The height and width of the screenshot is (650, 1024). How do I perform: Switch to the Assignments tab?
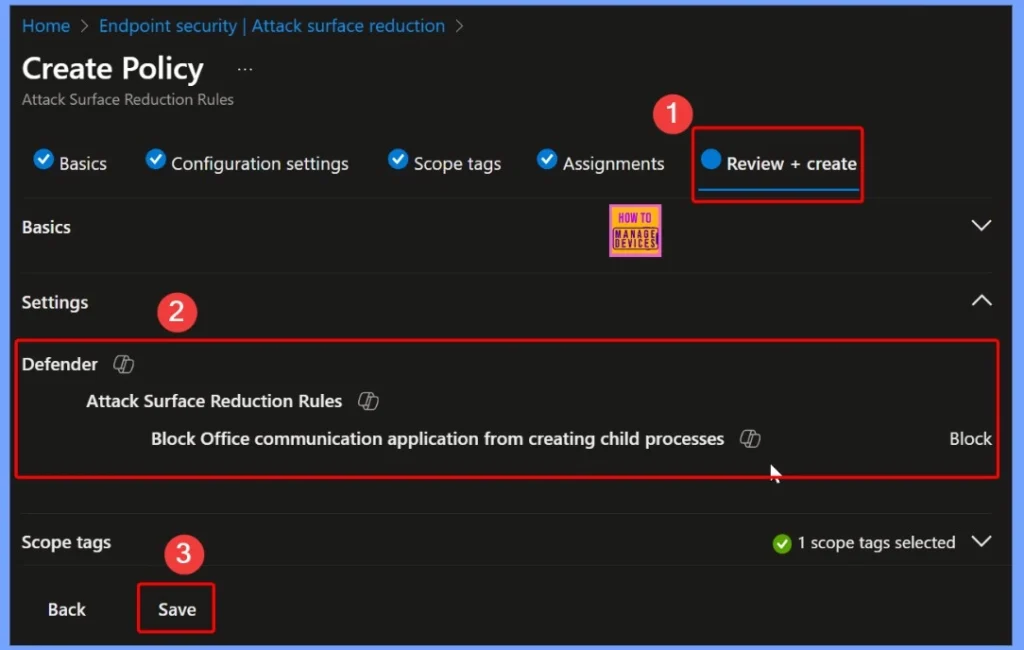tap(612, 164)
